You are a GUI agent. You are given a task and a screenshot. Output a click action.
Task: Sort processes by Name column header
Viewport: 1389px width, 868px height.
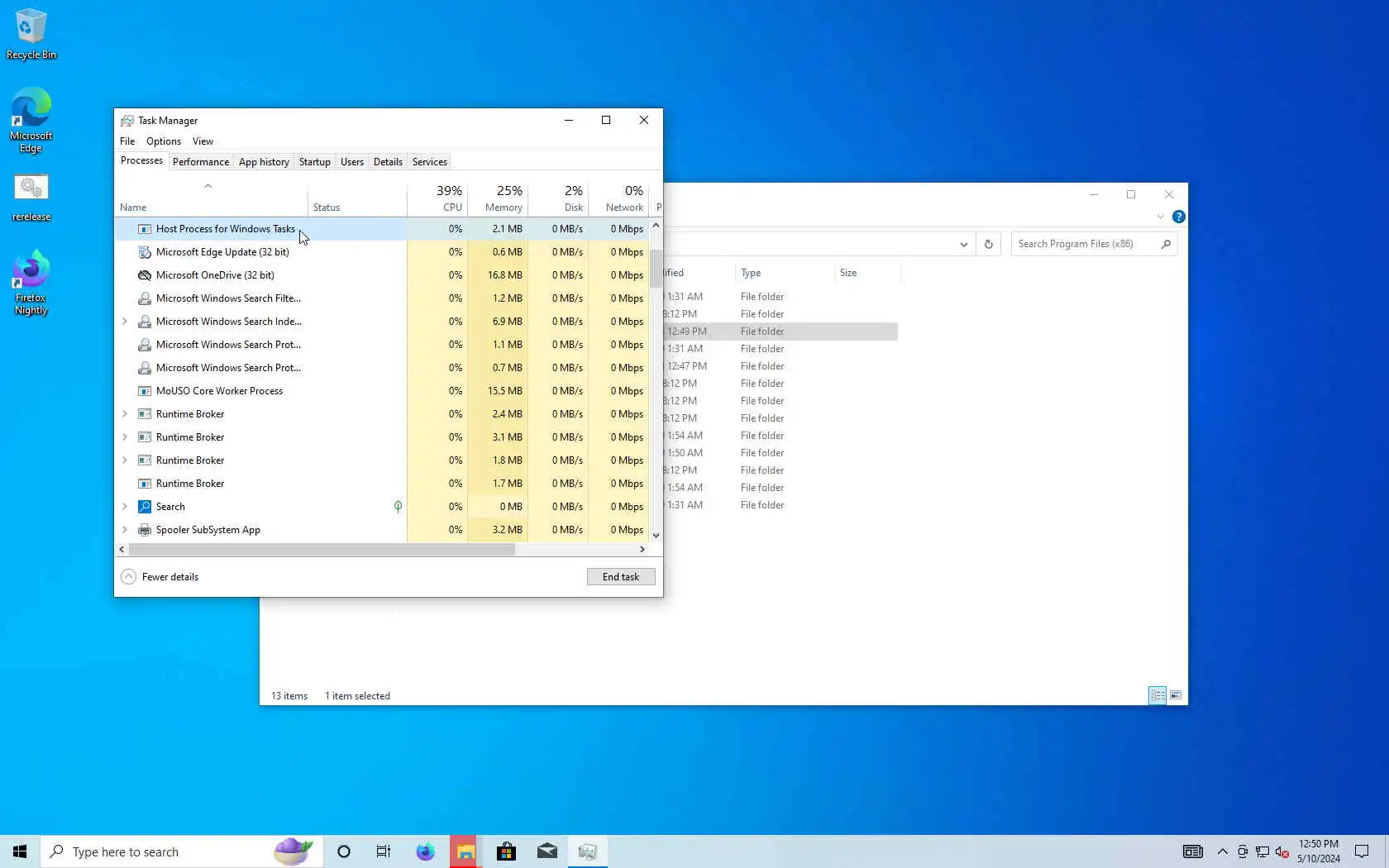point(212,198)
